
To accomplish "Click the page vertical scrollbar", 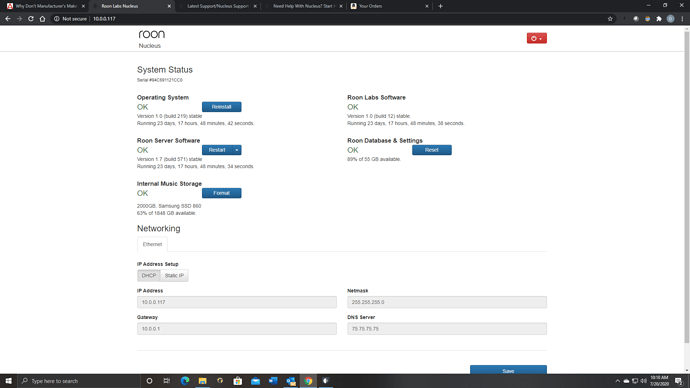I will pyautogui.click(x=687, y=187).
